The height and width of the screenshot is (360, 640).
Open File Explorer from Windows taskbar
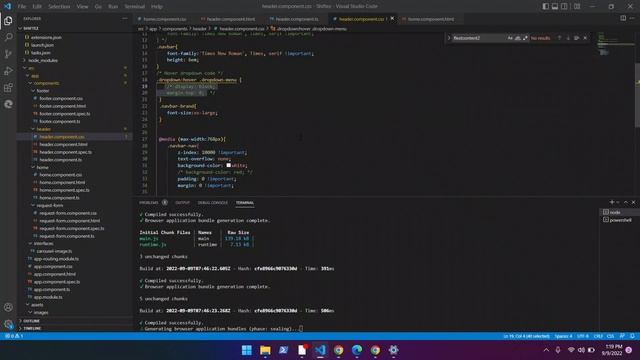pyautogui.click(x=265, y=350)
